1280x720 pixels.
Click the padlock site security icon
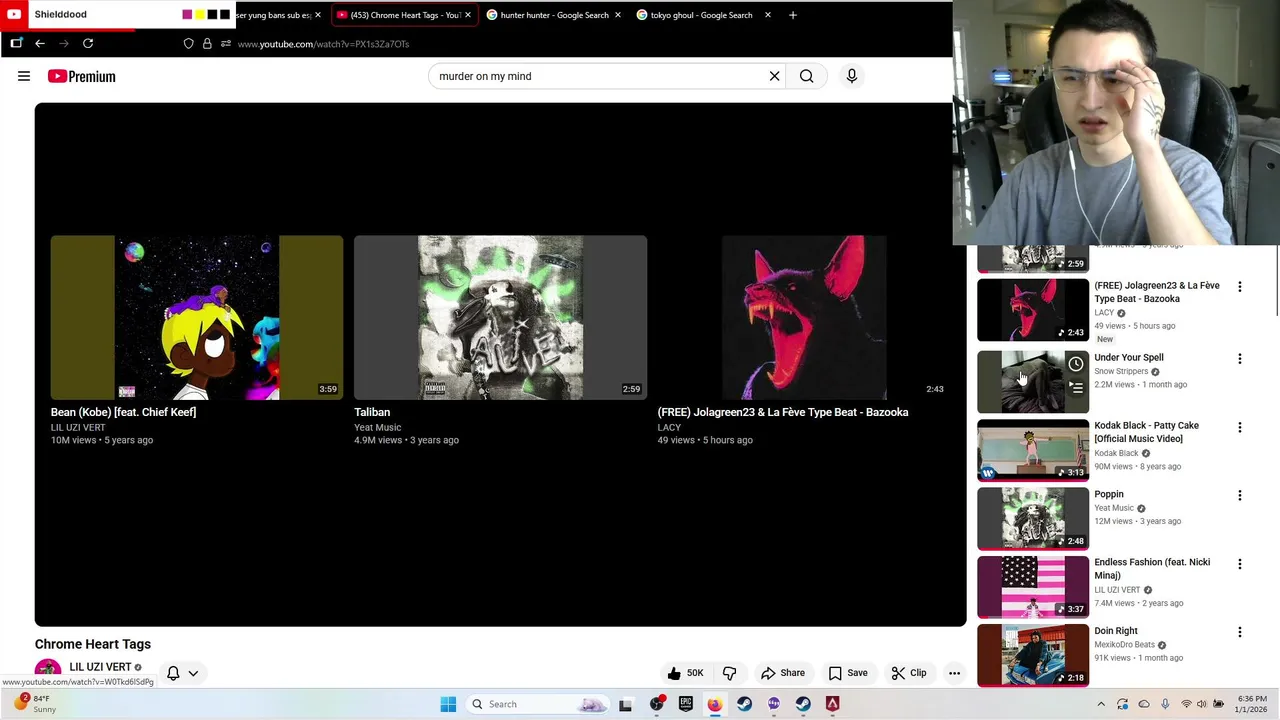(x=207, y=43)
